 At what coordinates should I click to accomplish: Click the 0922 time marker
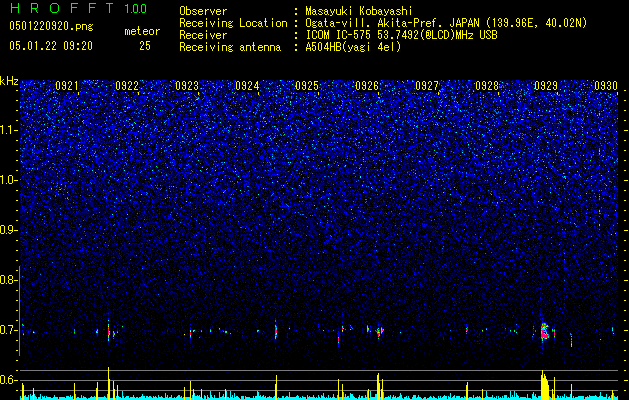coord(127,86)
